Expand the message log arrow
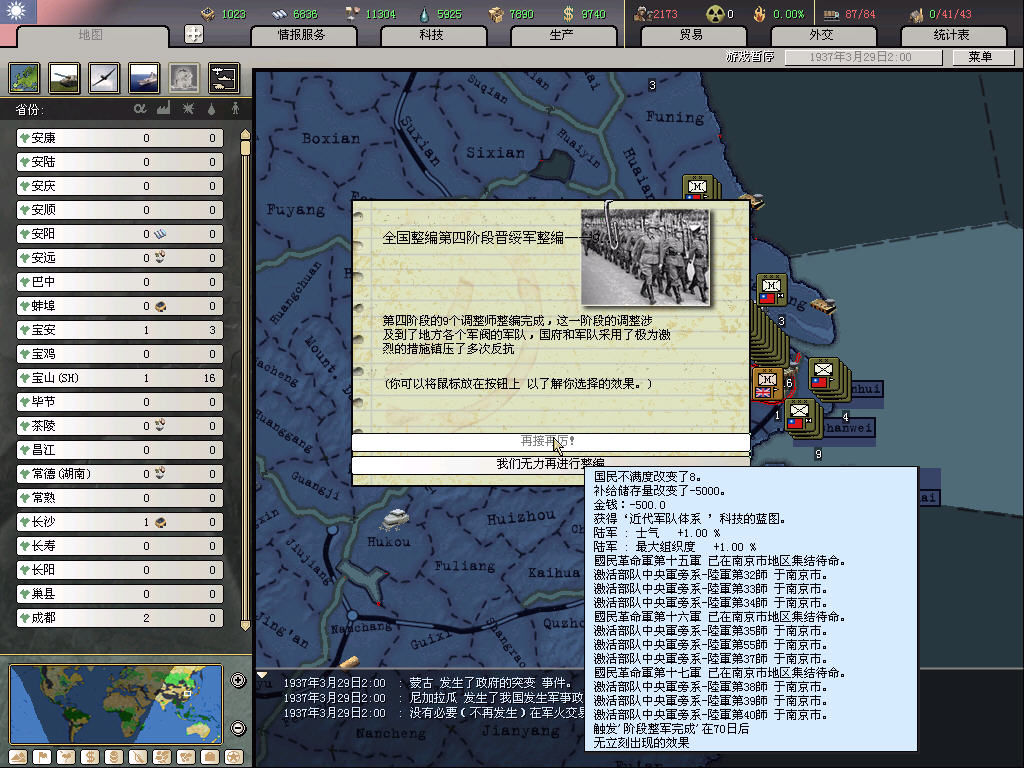This screenshot has height=768, width=1024. click(x=263, y=676)
